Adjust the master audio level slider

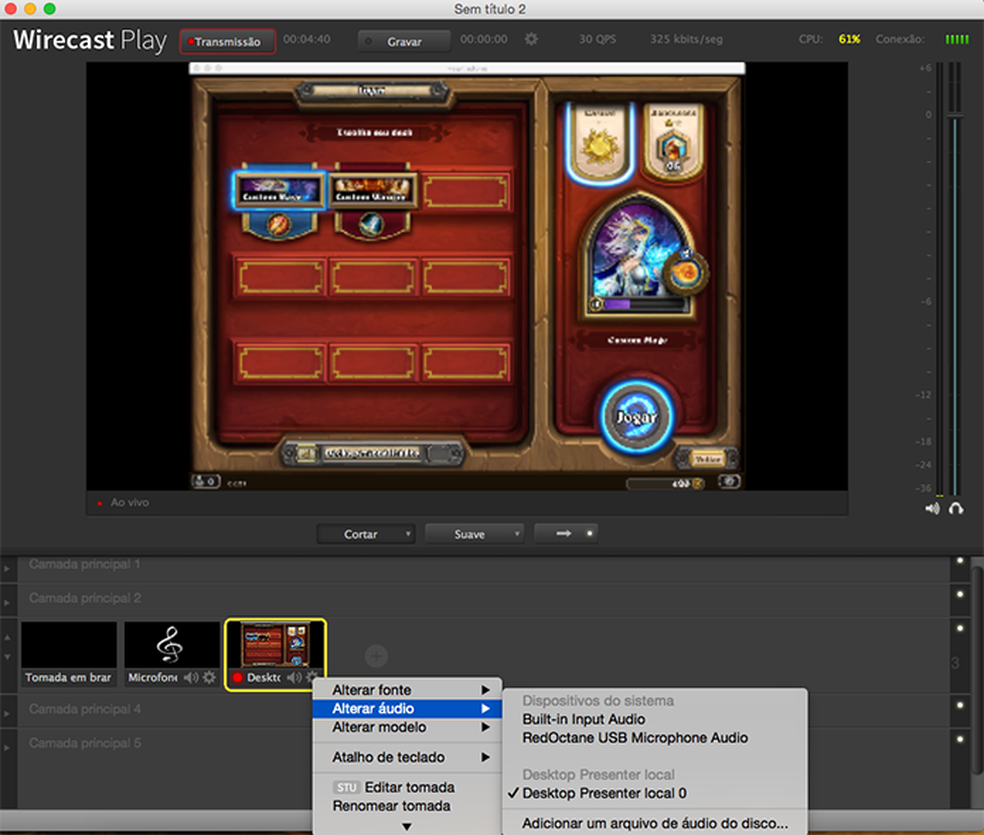955,115
